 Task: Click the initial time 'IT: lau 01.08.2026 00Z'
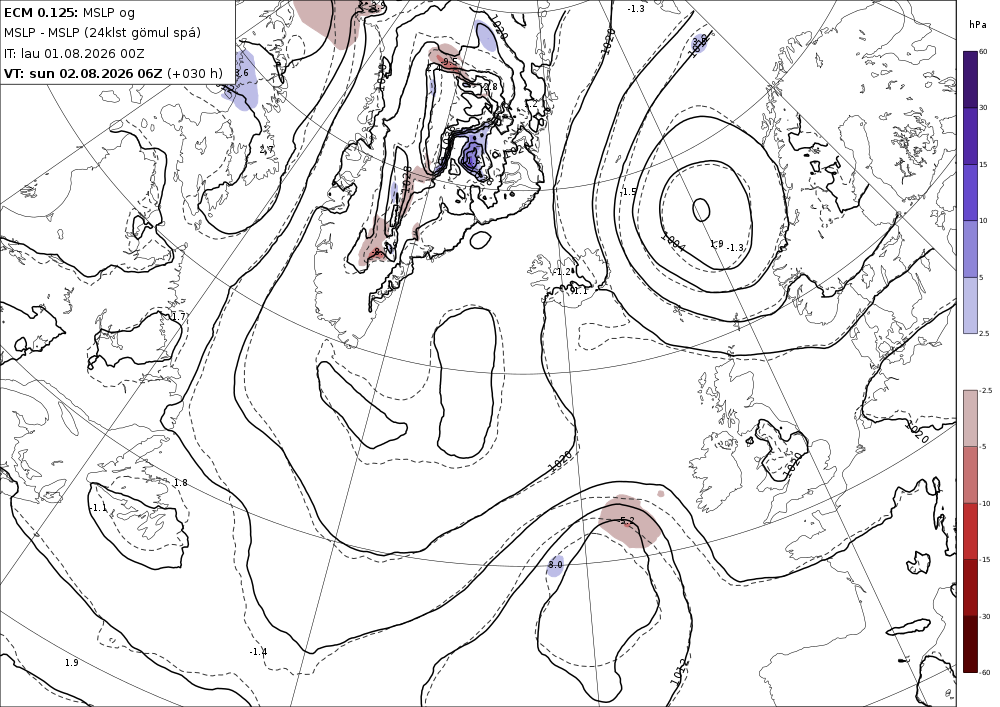(74, 53)
